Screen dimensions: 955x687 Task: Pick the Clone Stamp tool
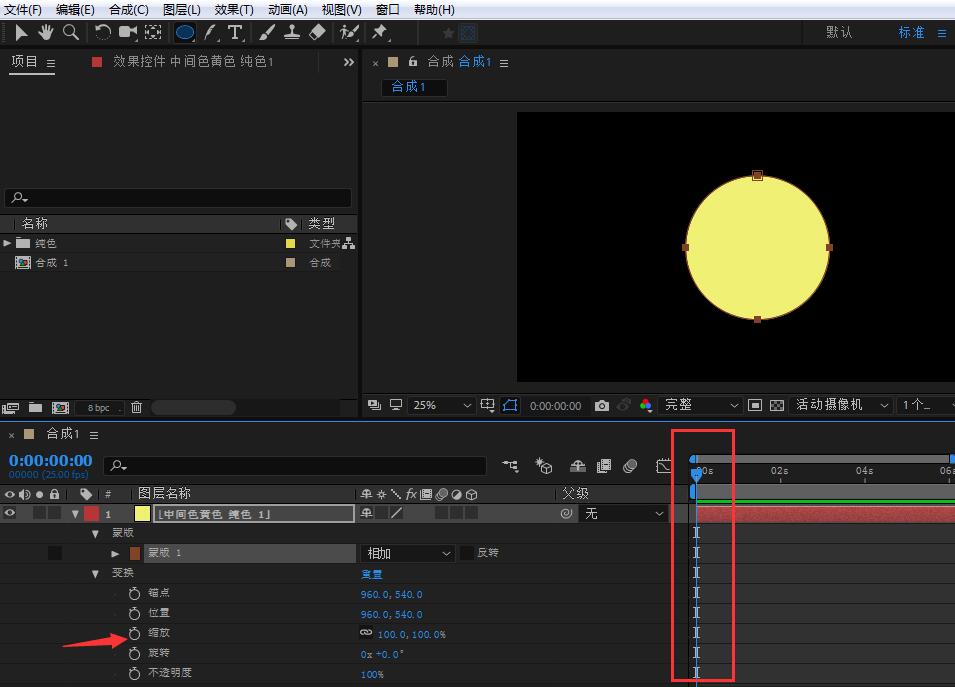click(292, 33)
